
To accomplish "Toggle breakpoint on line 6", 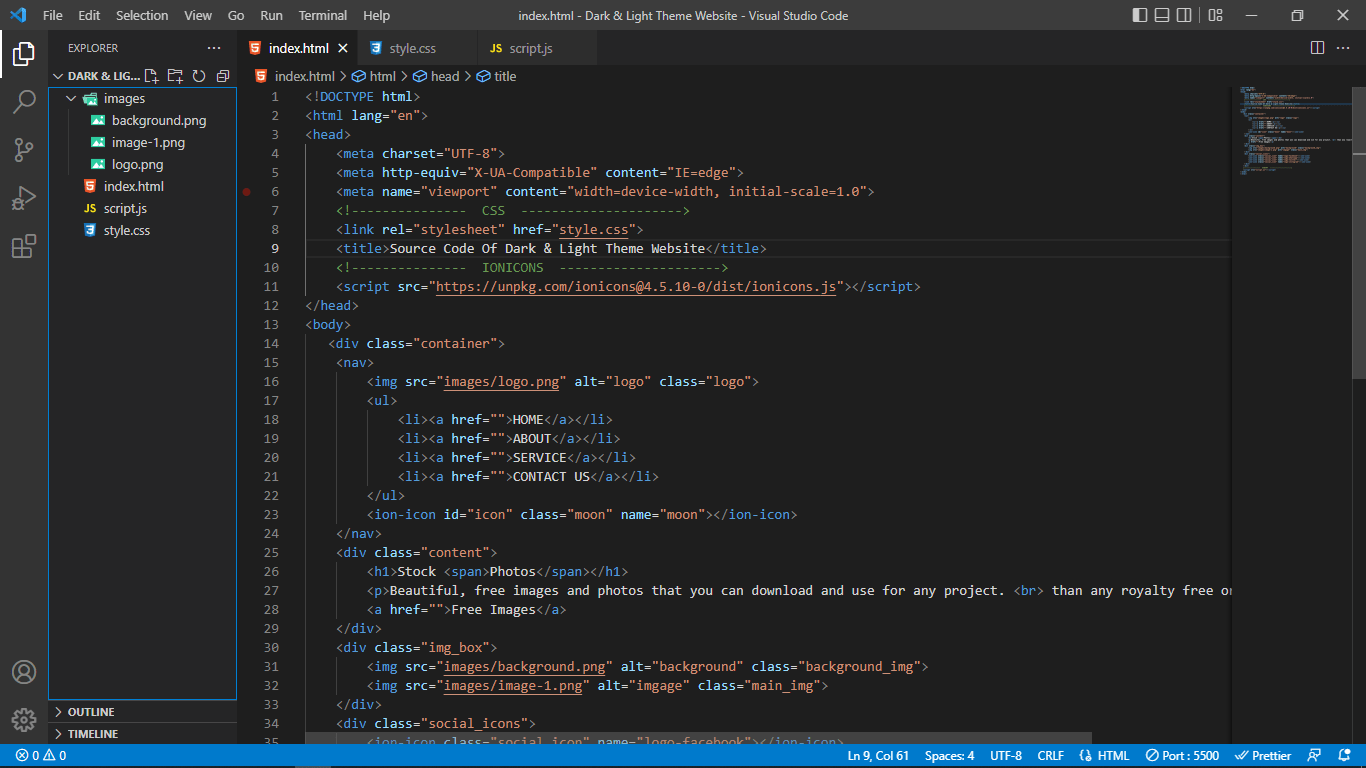I will pyautogui.click(x=247, y=192).
